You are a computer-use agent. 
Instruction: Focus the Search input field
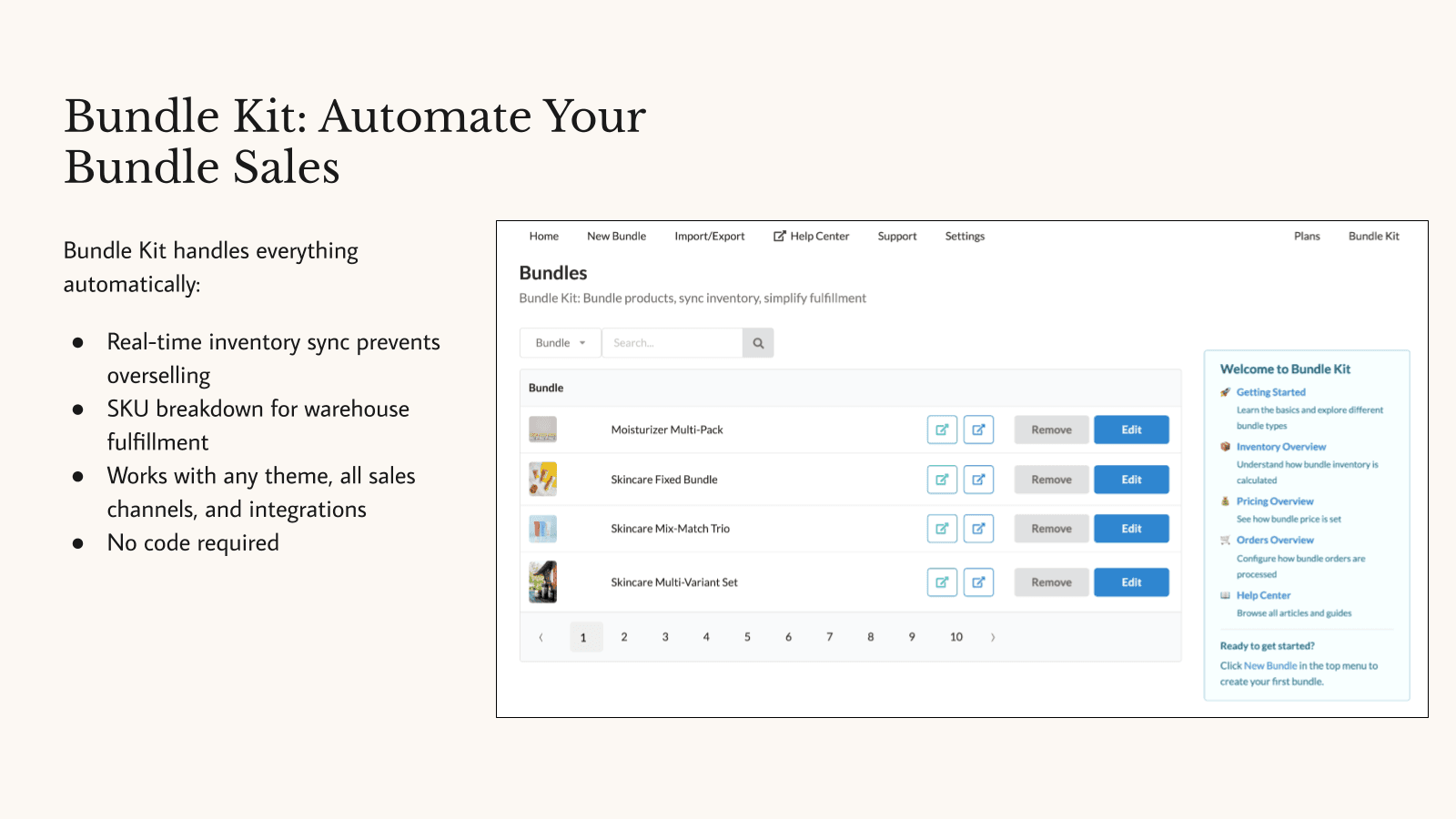[x=672, y=343]
